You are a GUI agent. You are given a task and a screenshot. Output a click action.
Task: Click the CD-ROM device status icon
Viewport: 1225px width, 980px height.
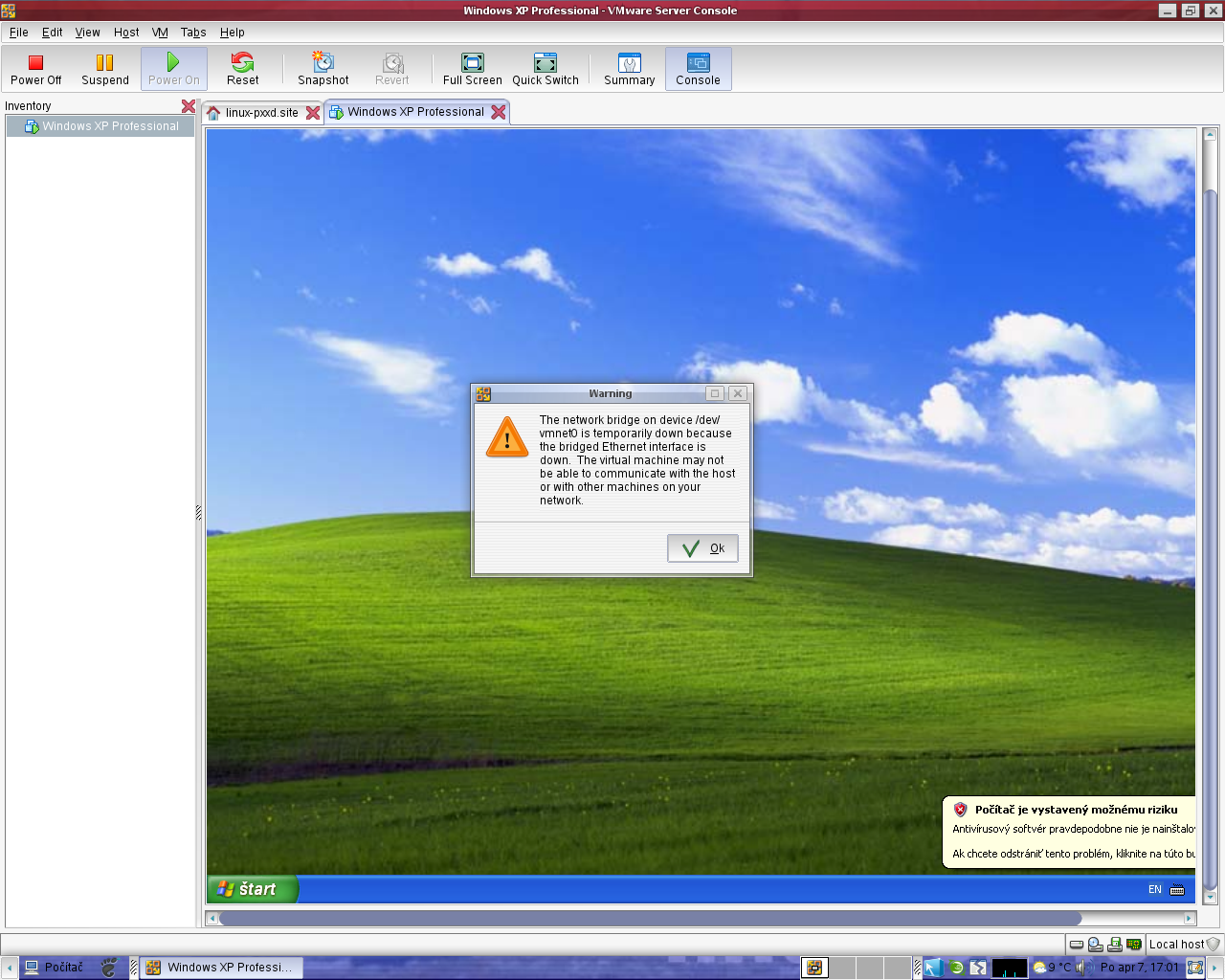pos(1096,945)
